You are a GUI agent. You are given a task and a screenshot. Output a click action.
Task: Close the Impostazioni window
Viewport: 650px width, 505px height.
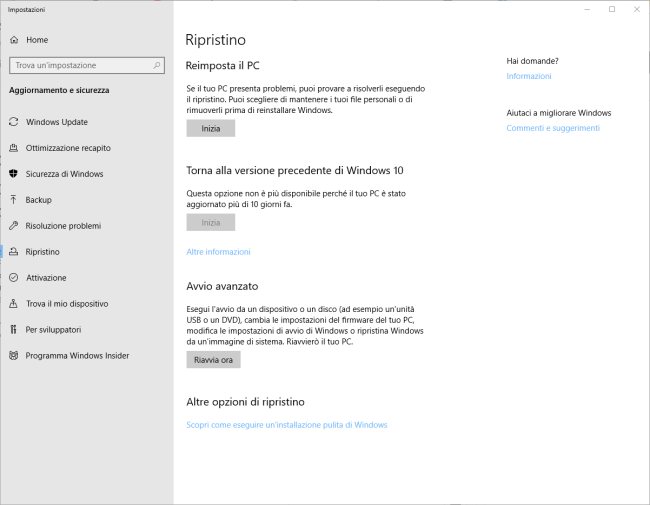click(637, 9)
